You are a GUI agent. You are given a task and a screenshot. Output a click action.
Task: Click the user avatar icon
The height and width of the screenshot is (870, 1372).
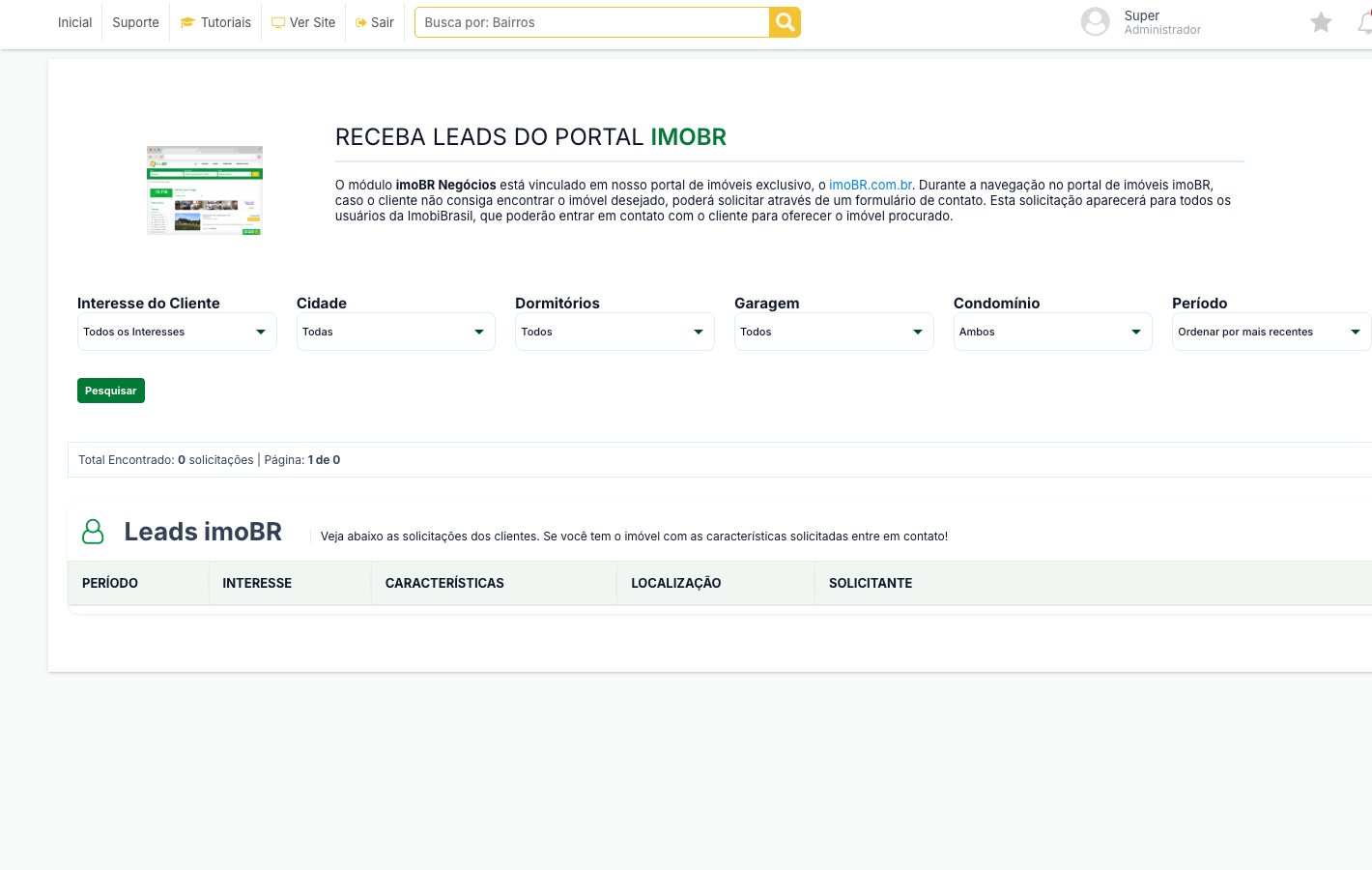pos(1095,21)
